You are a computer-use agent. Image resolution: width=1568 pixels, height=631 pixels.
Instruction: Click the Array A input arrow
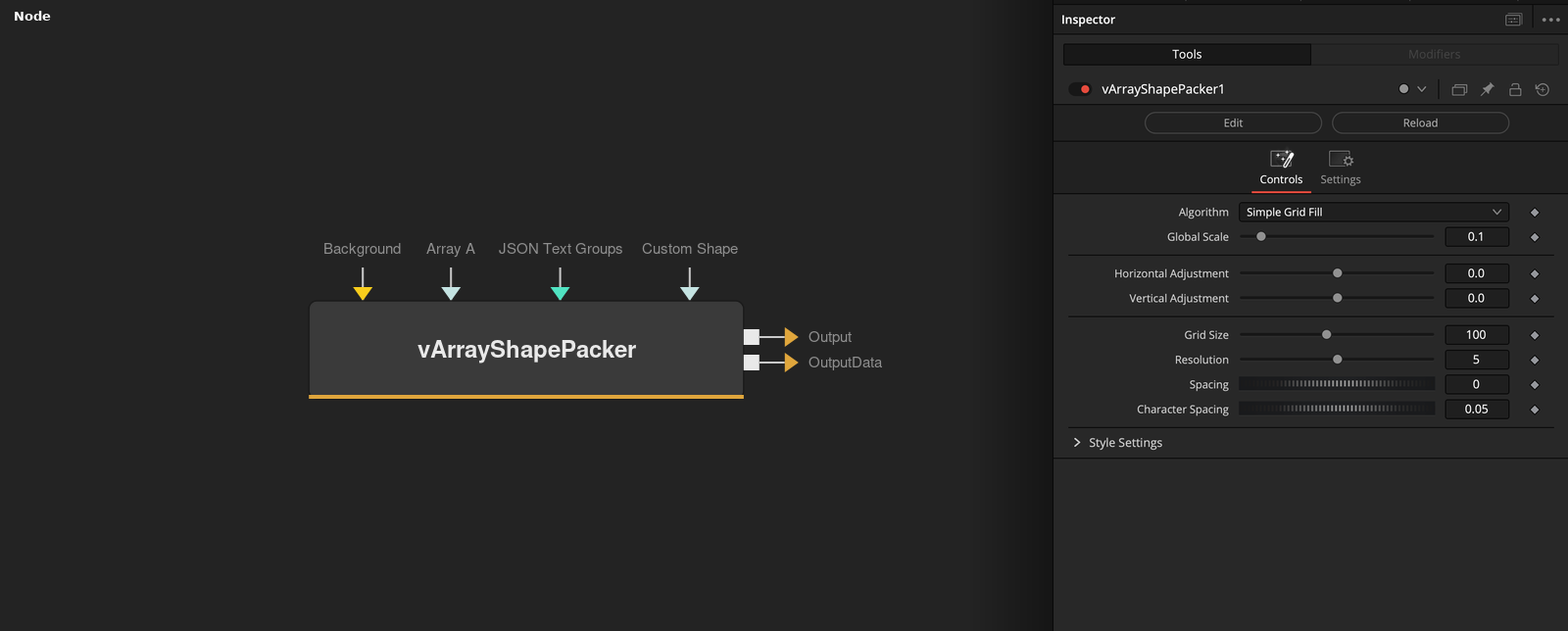point(451,293)
